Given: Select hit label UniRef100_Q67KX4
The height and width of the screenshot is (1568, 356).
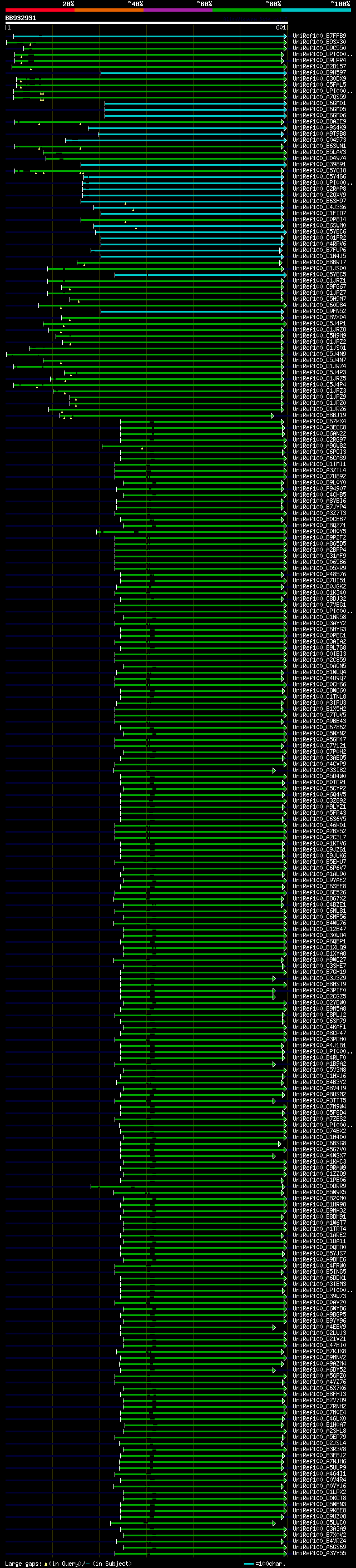Looking at the screenshot, I should click(x=319, y=421).
